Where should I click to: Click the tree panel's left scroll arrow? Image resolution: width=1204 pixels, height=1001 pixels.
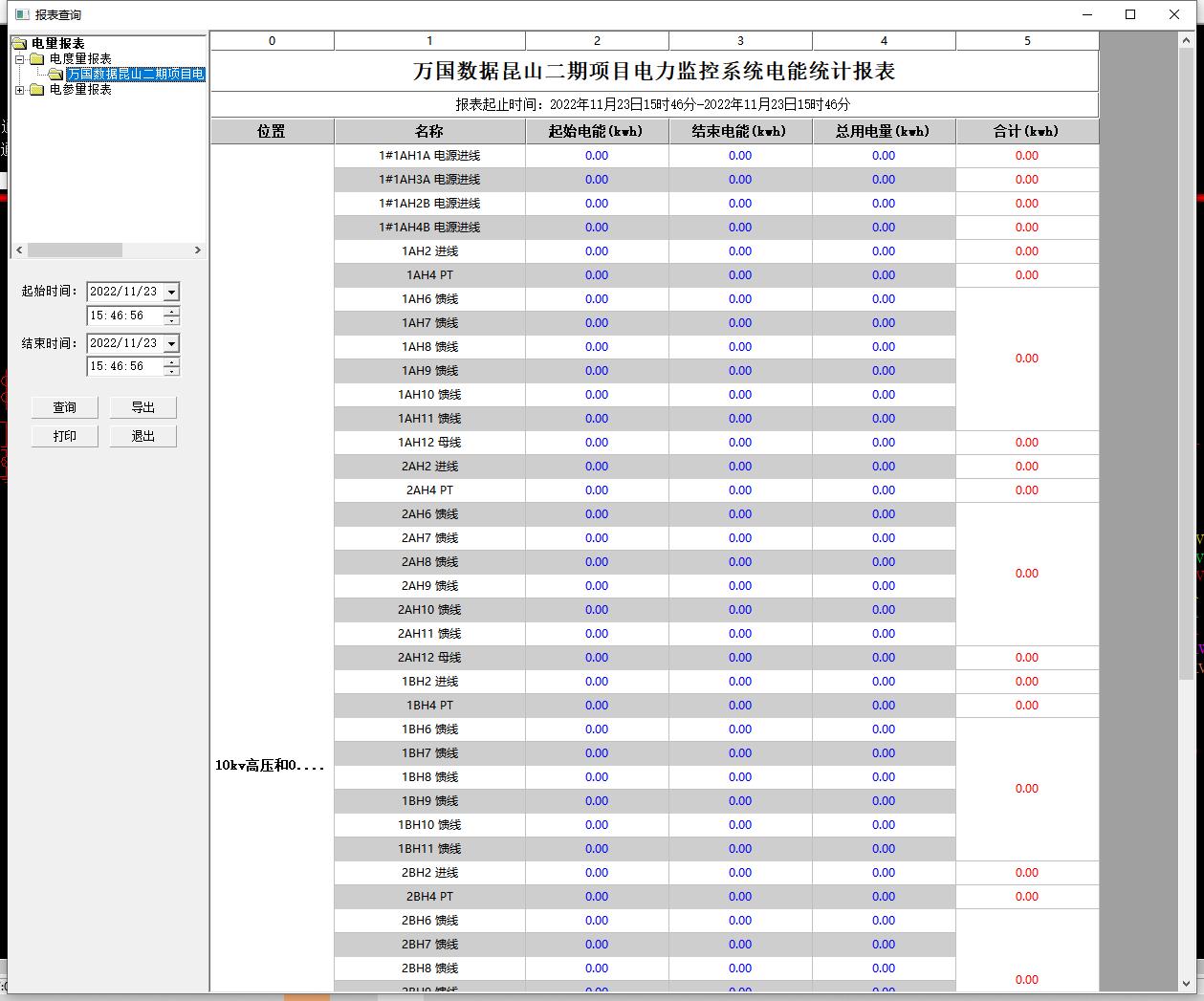(19, 250)
